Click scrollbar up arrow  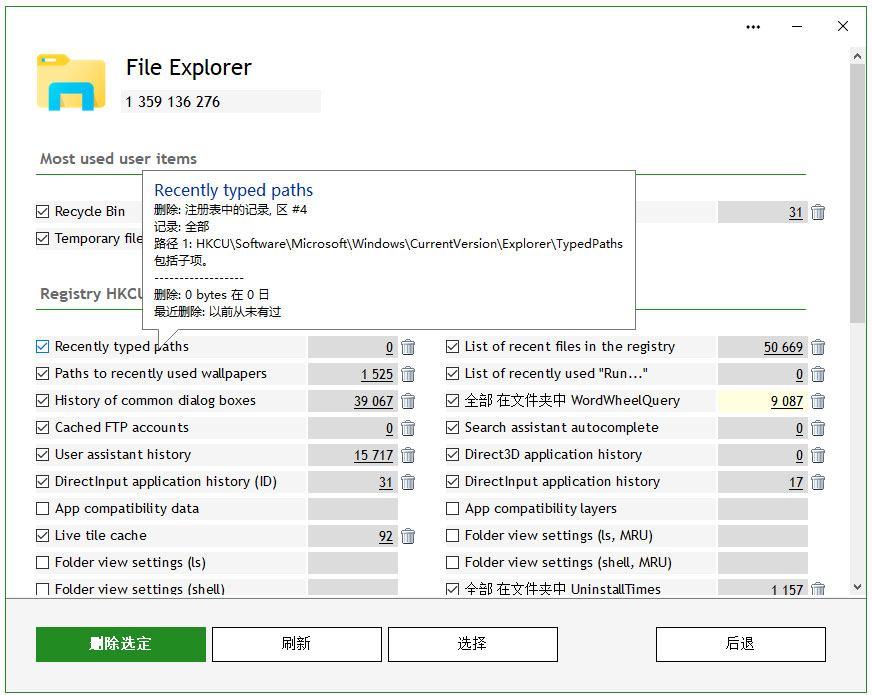(x=857, y=56)
